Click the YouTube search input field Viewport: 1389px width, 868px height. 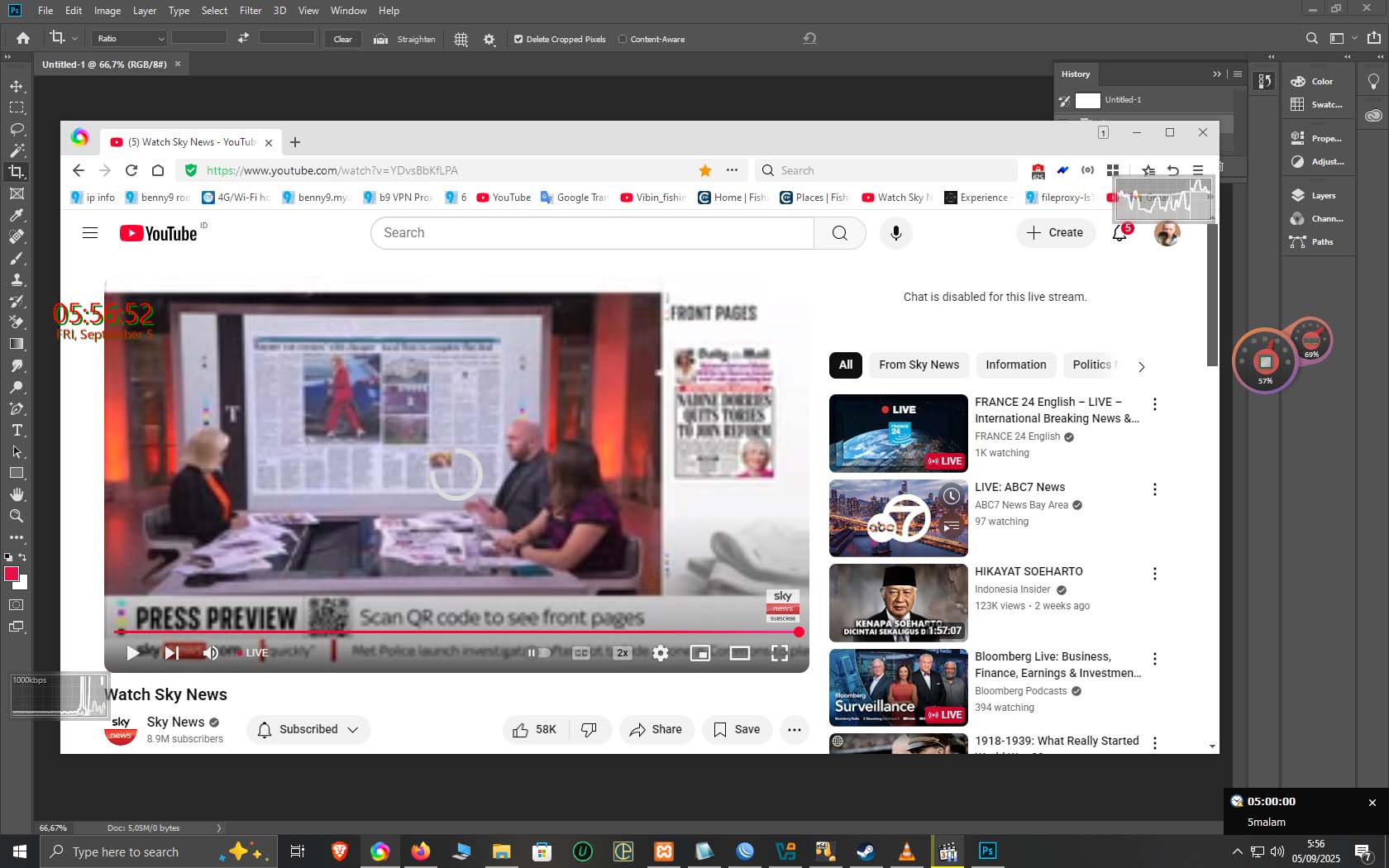pyautogui.click(x=592, y=233)
